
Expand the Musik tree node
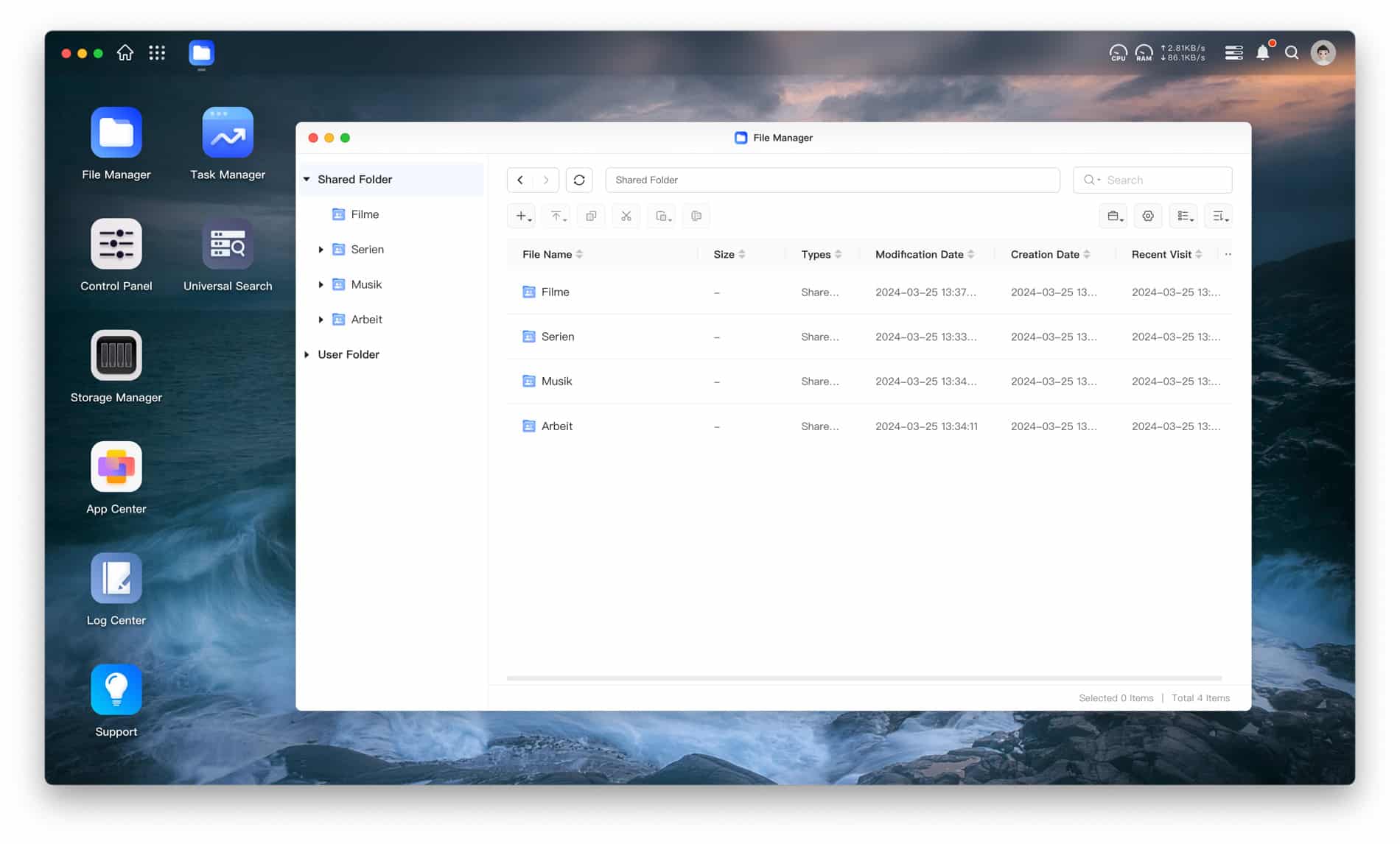tap(321, 284)
